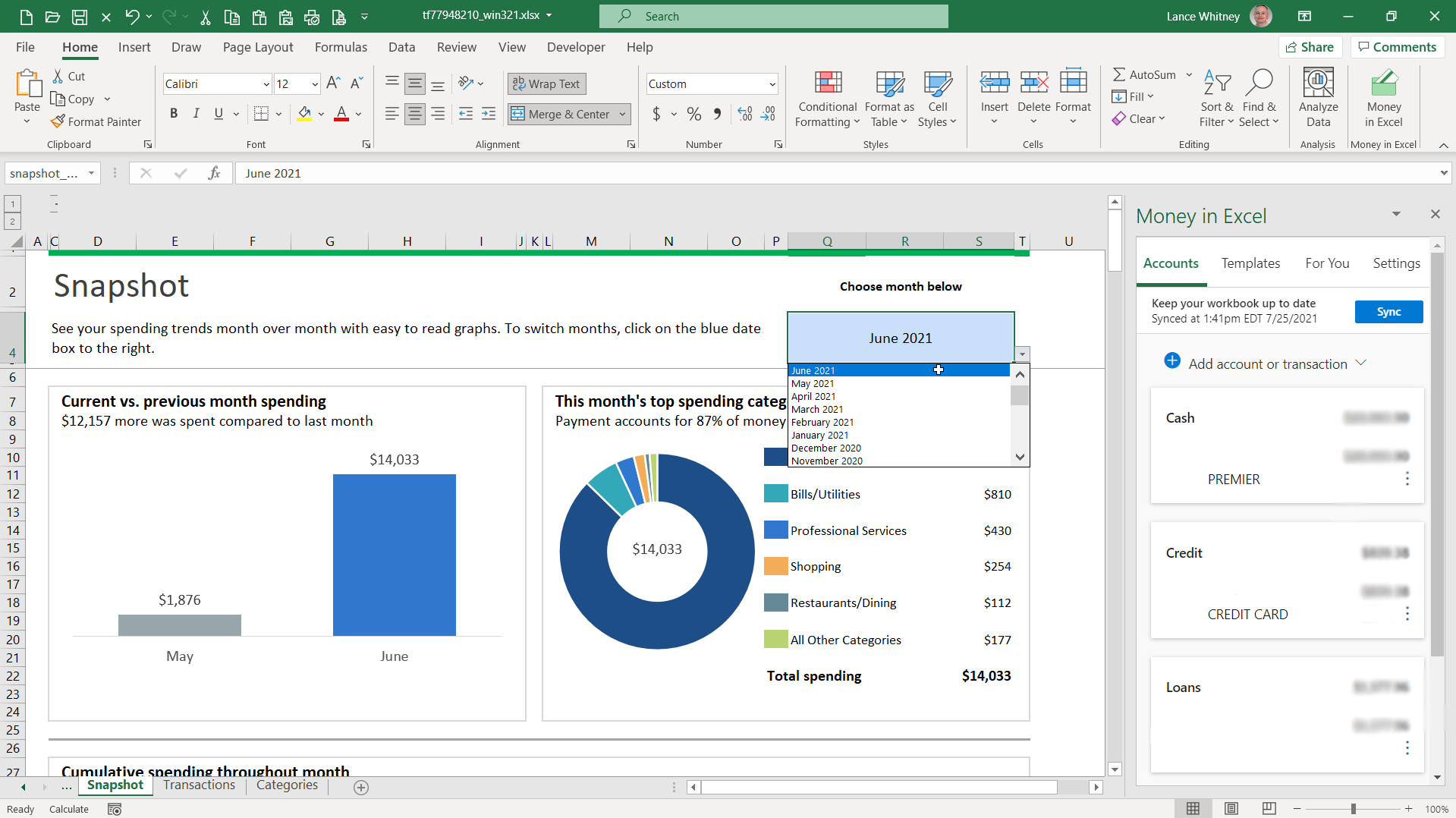The height and width of the screenshot is (818, 1456).
Task: Click the Decrease Decimal icon
Action: point(769,114)
